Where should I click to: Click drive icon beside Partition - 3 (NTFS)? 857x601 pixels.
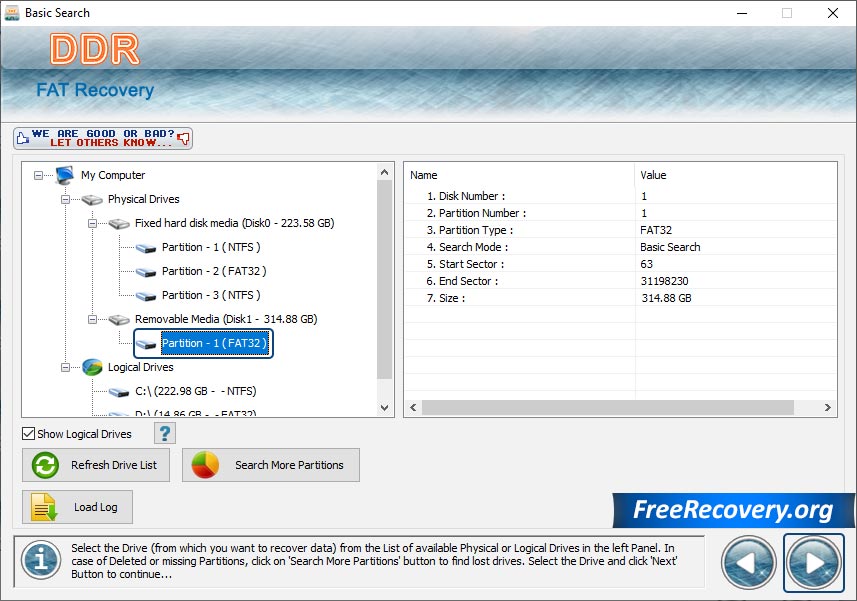[146, 296]
